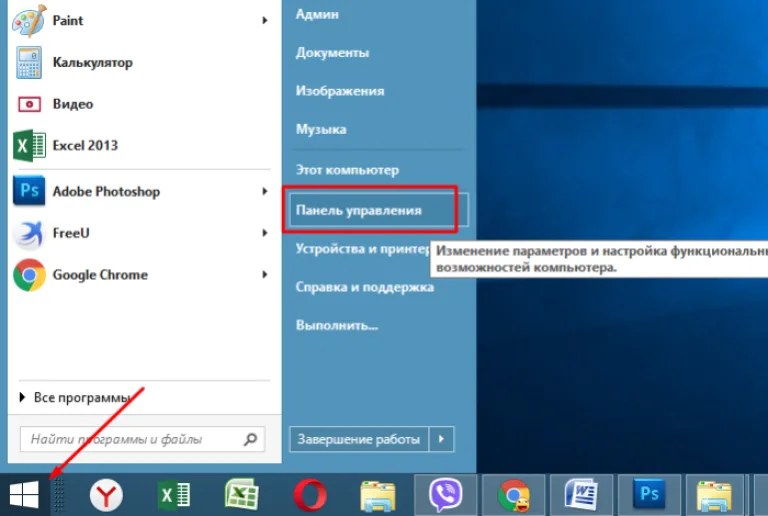Open the shutdown options arrow
Image resolution: width=768 pixels, height=516 pixels.
[x=441, y=439]
